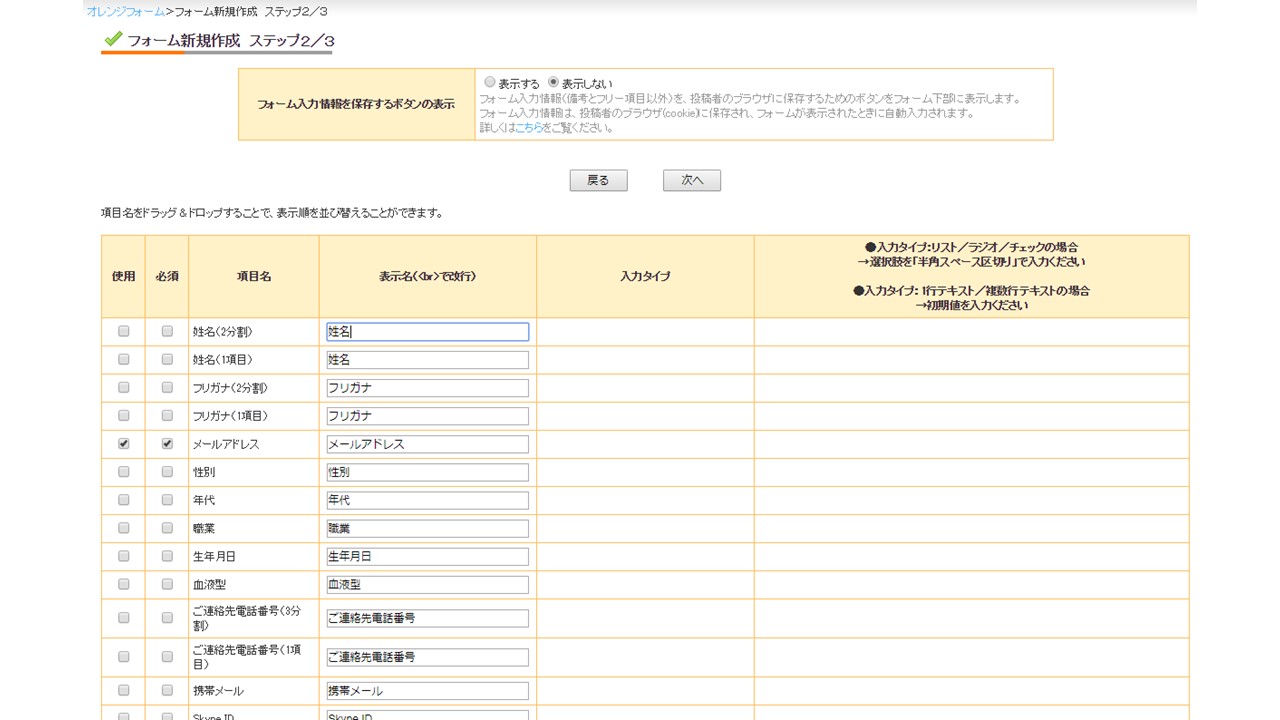Enable 使用 checkbox for 姓名(2分割)

[124, 331]
